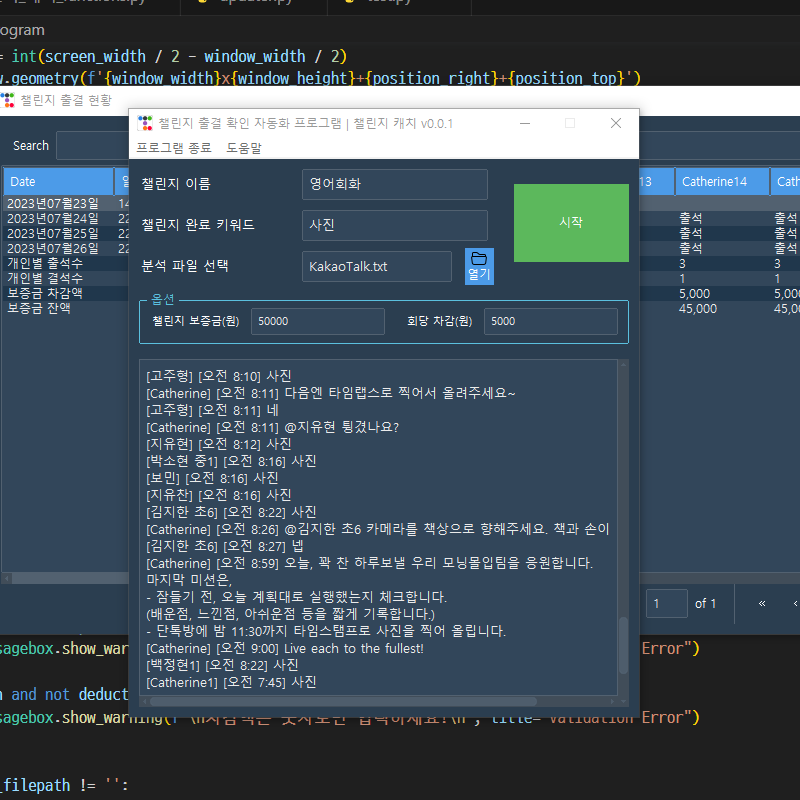Select the KakaoTalk.txt file path field
This screenshot has height=800, width=800.
(x=377, y=266)
